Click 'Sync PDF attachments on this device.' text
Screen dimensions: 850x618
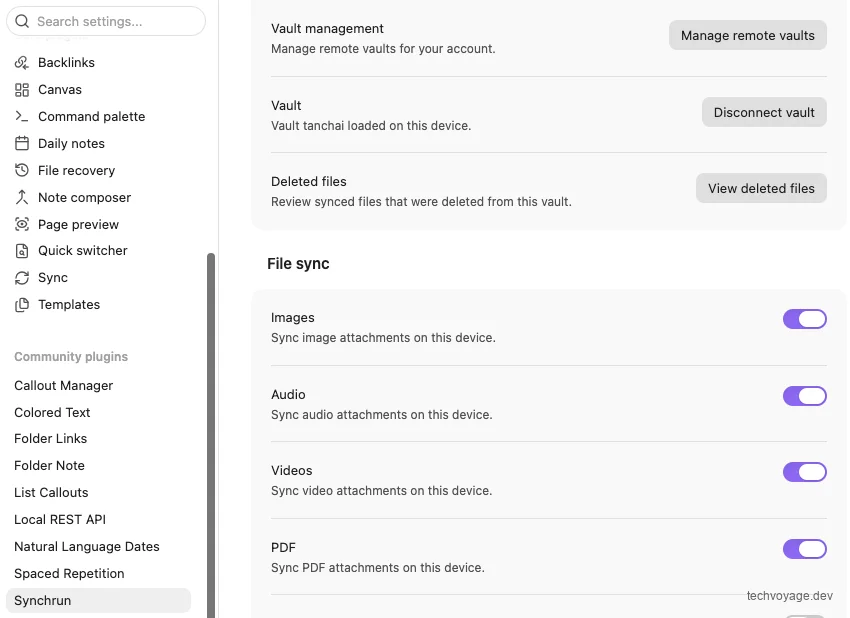click(378, 568)
